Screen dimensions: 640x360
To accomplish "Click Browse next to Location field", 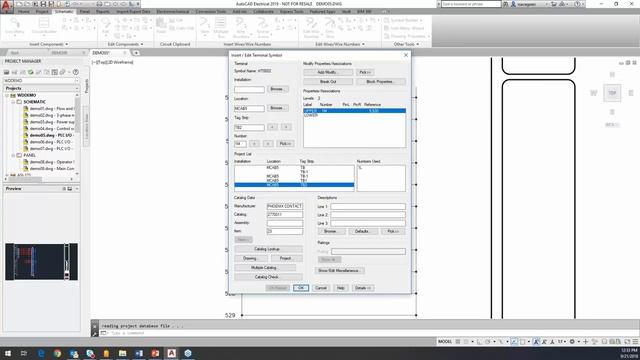I will tap(278, 108).
